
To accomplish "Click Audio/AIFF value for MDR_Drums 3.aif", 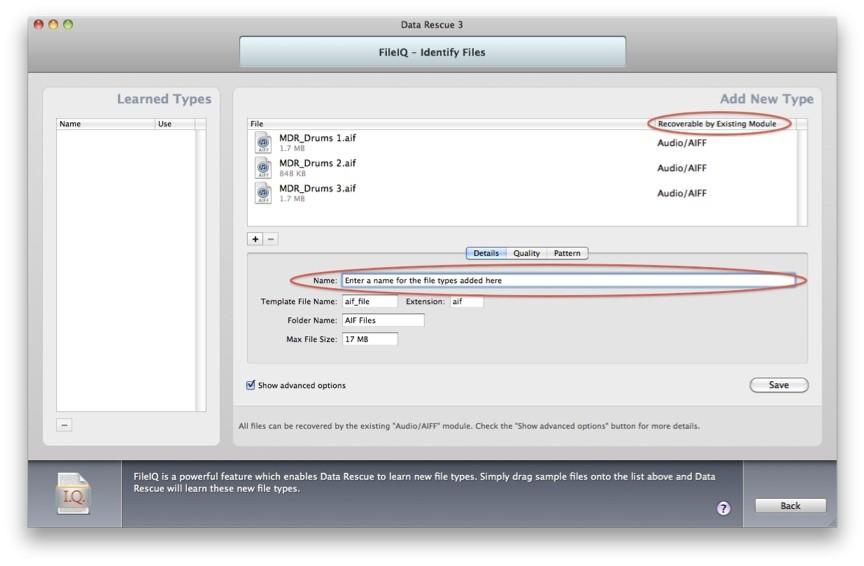I will [x=682, y=193].
